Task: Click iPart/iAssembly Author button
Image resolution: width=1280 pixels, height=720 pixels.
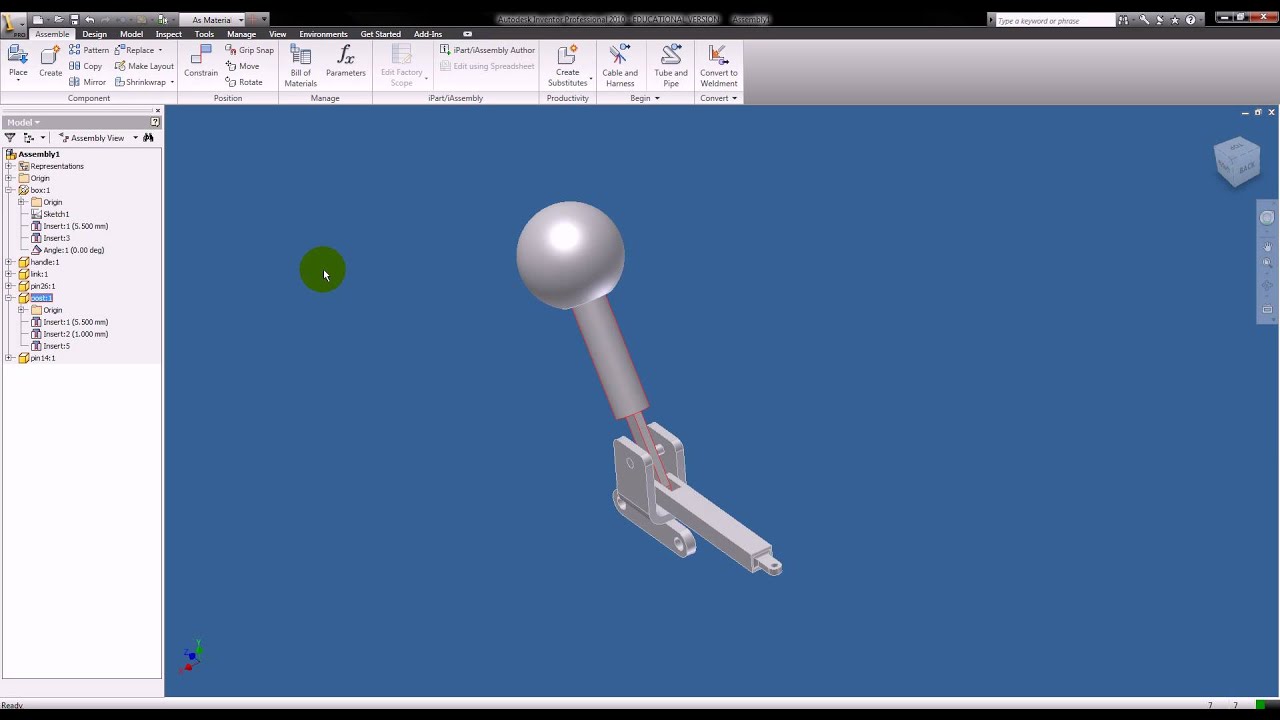Action: click(487, 50)
